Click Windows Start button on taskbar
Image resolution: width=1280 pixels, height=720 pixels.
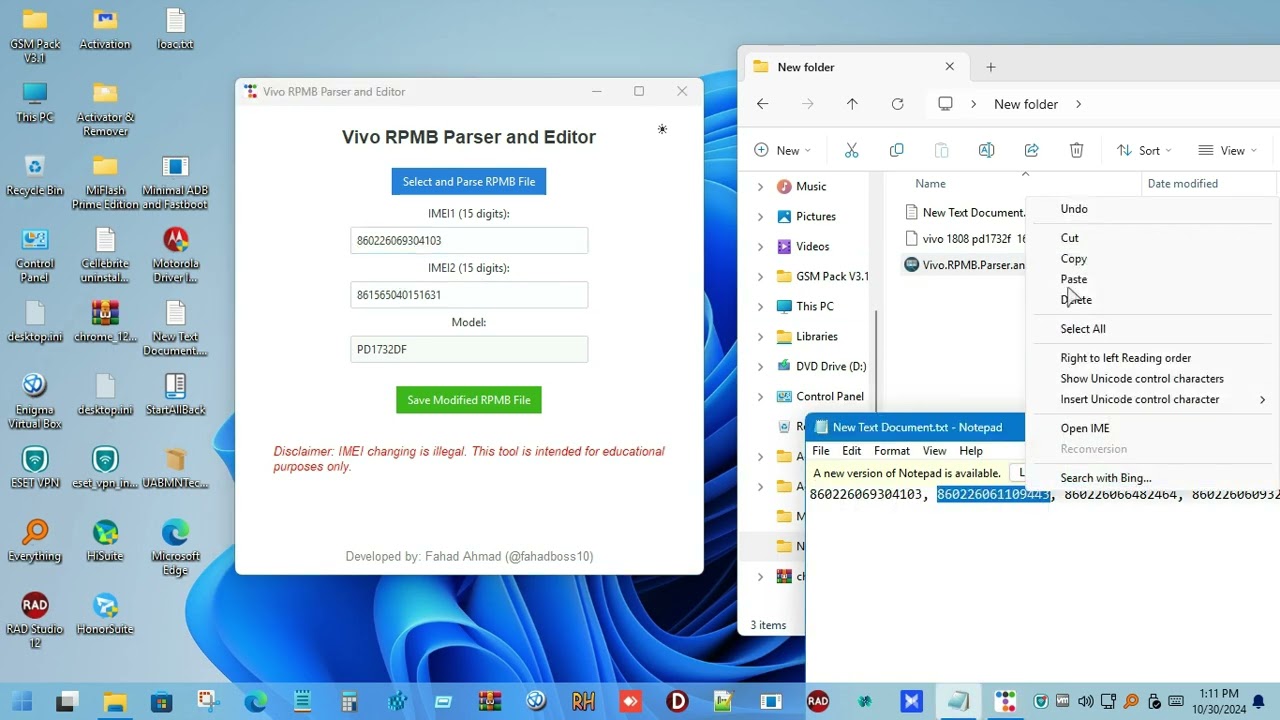(x=22, y=702)
